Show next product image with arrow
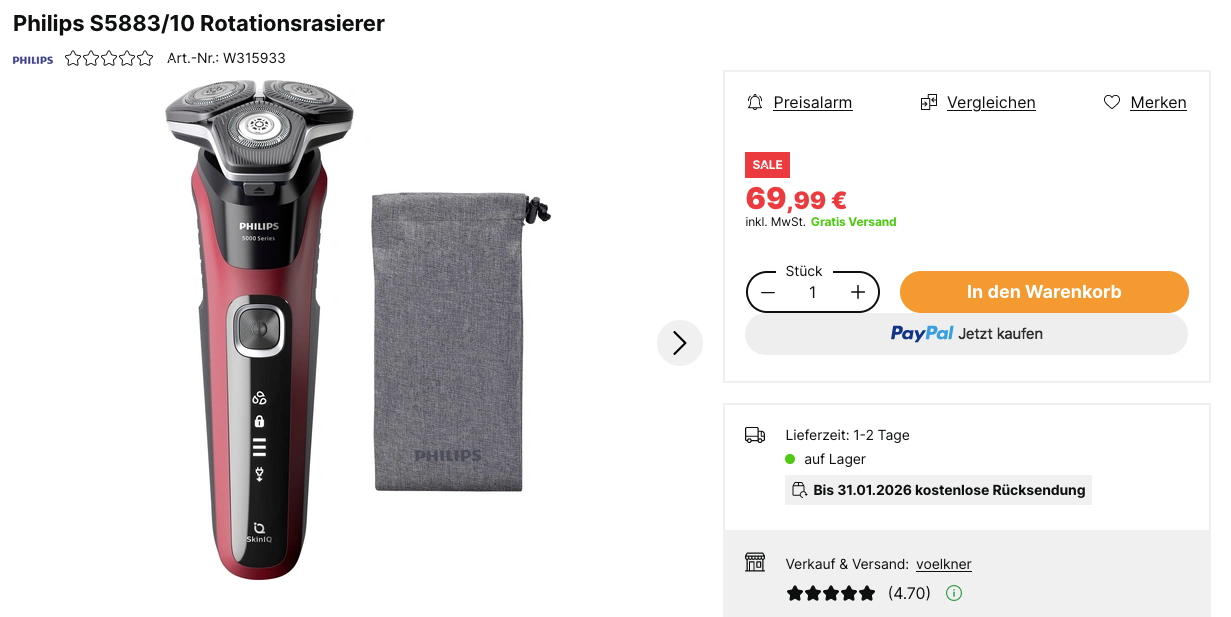The image size is (1231, 617). [680, 343]
